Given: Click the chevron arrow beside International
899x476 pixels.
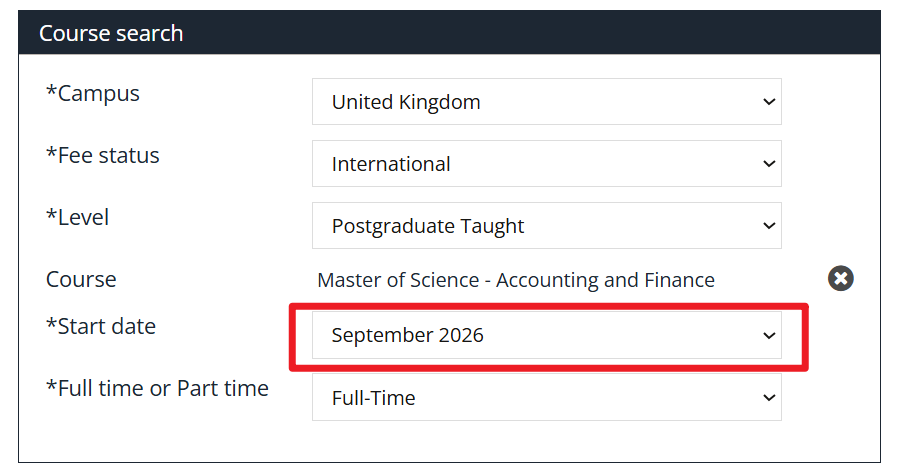Looking at the screenshot, I should 769,164.
